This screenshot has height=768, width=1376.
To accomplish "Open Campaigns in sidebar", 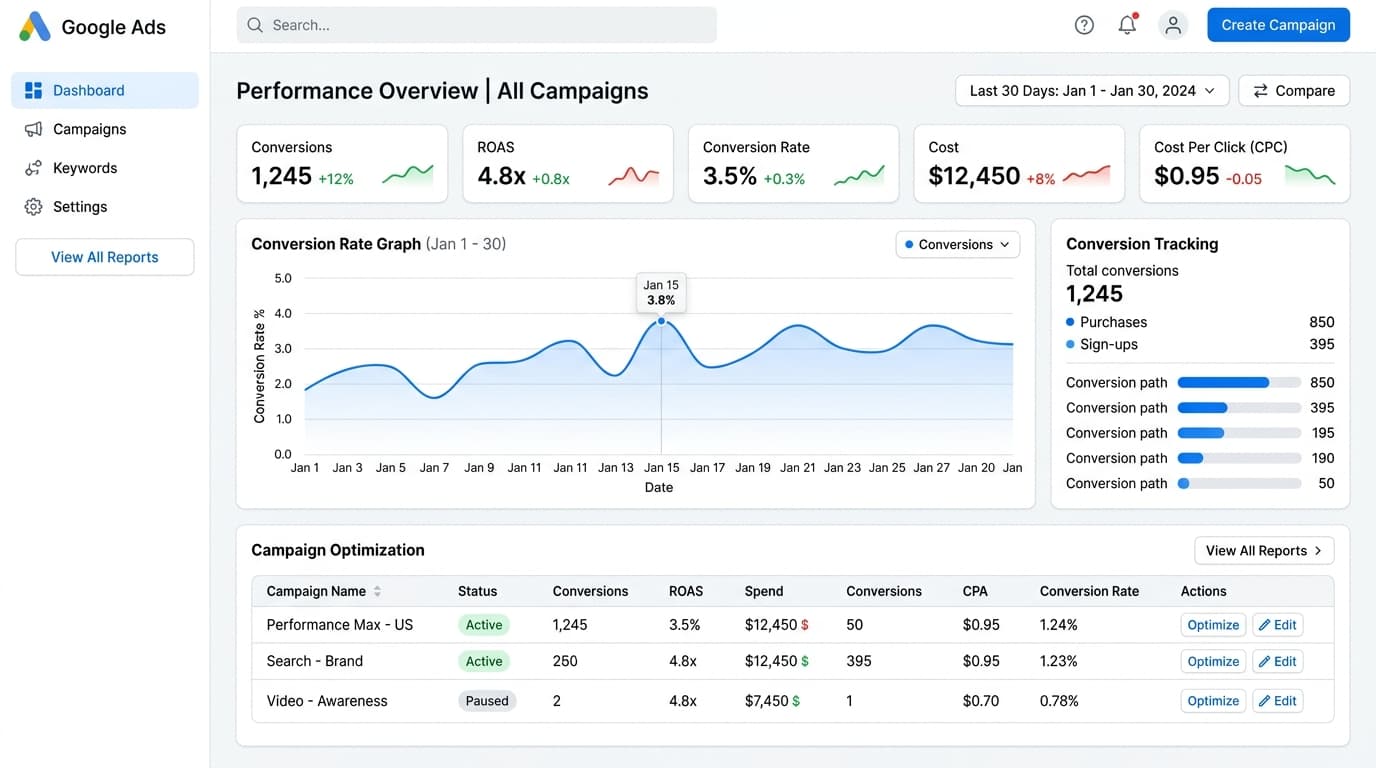I will click(x=105, y=129).
